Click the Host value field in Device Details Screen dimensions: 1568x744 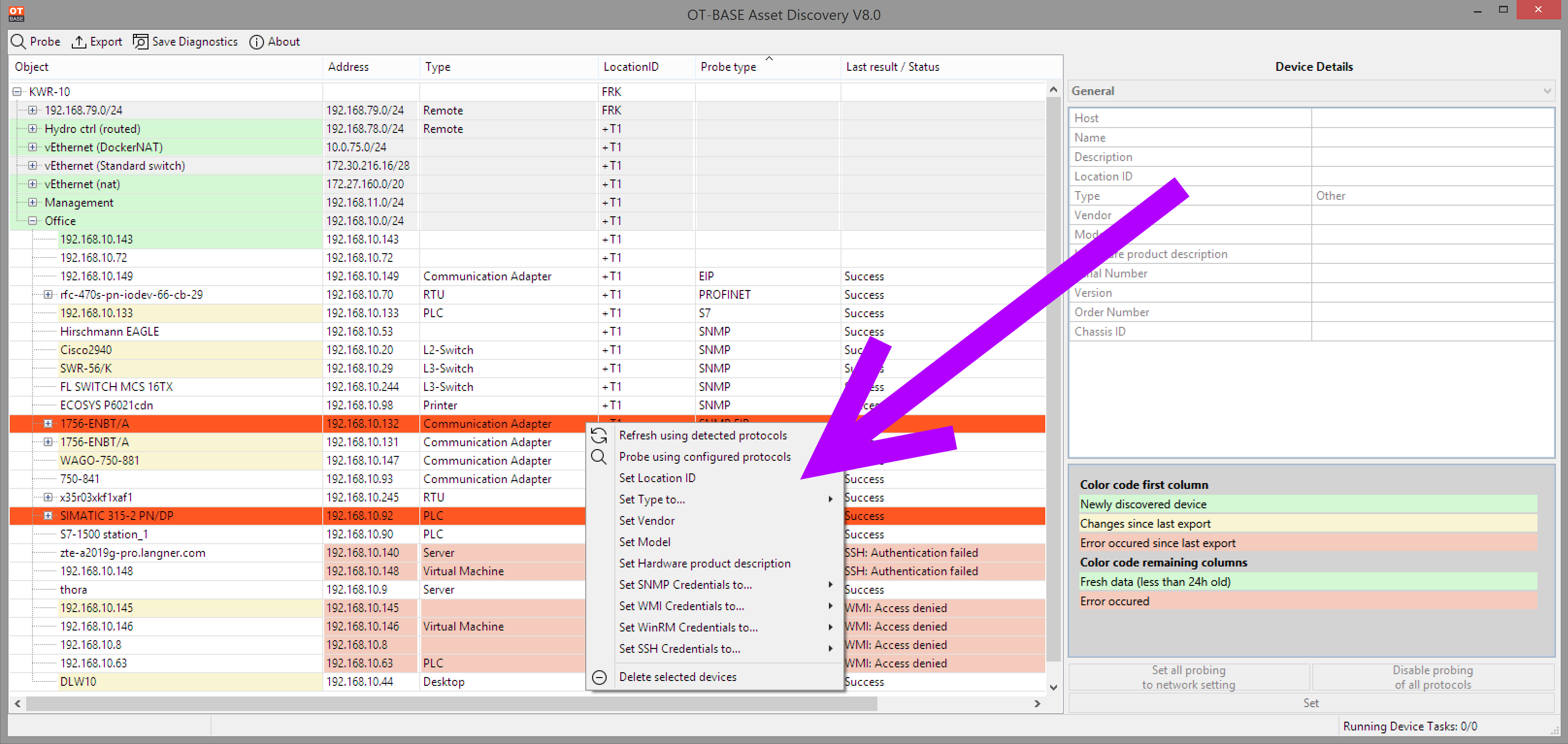tap(1432, 118)
